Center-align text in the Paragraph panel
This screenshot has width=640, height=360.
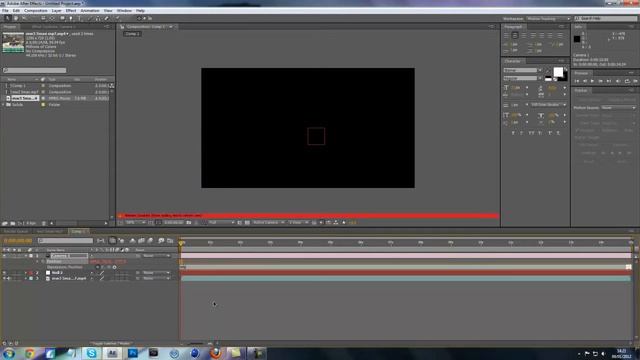click(515, 36)
